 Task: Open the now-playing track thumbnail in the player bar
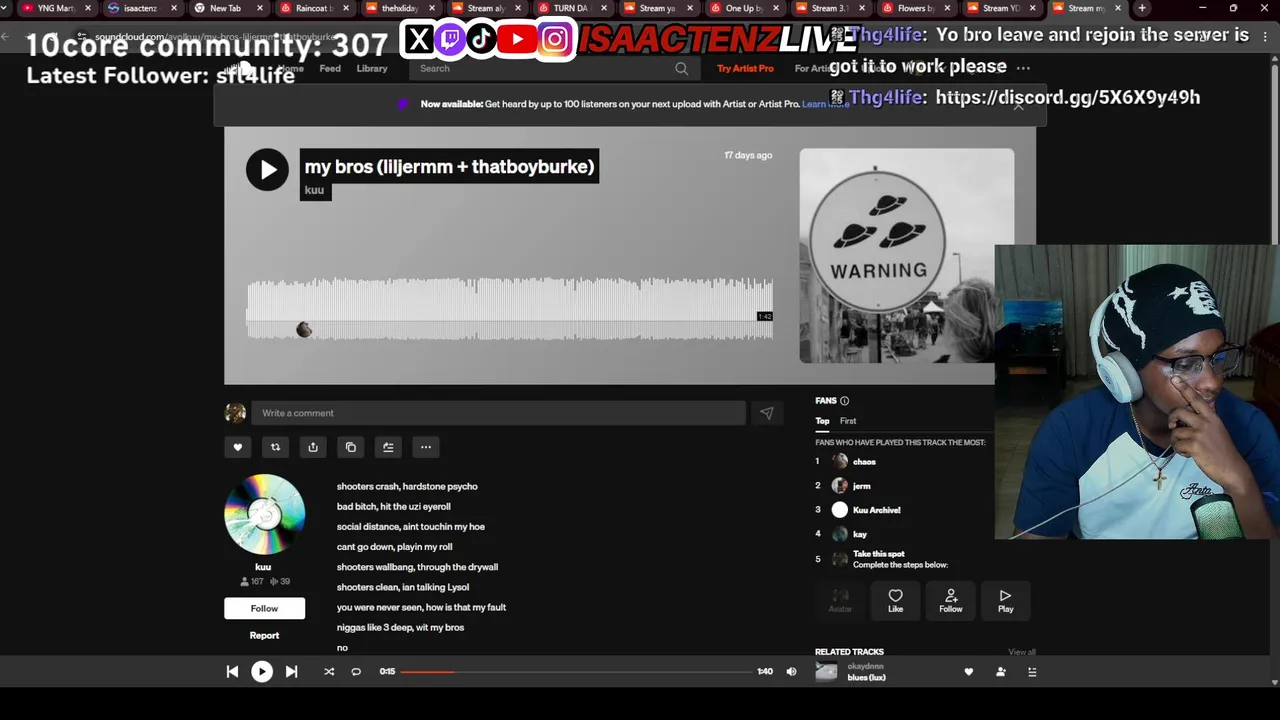826,672
